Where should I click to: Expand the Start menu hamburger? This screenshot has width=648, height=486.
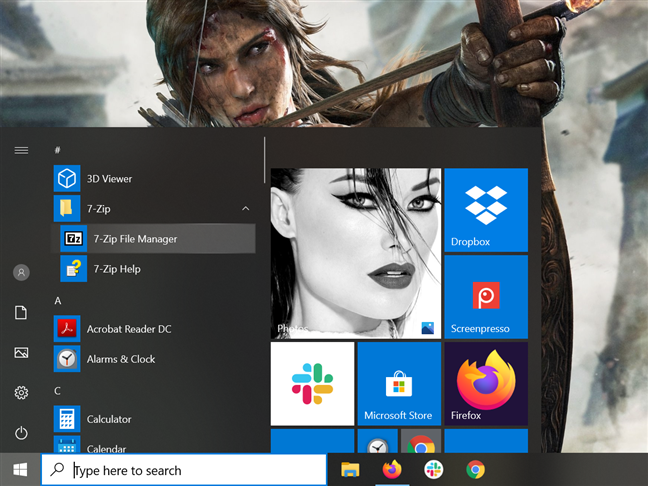click(x=21, y=150)
